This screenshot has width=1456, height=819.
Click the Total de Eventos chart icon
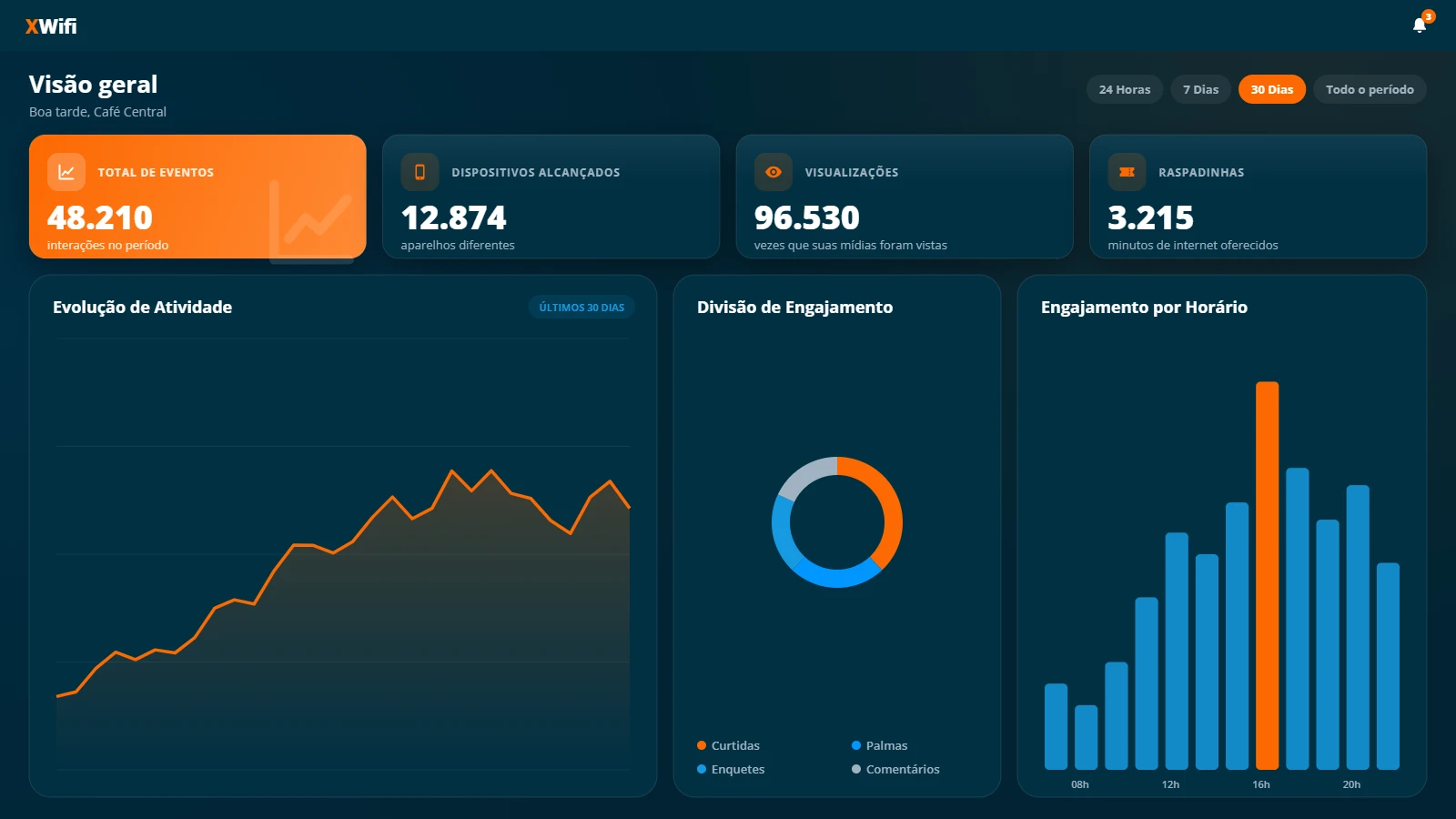click(66, 172)
